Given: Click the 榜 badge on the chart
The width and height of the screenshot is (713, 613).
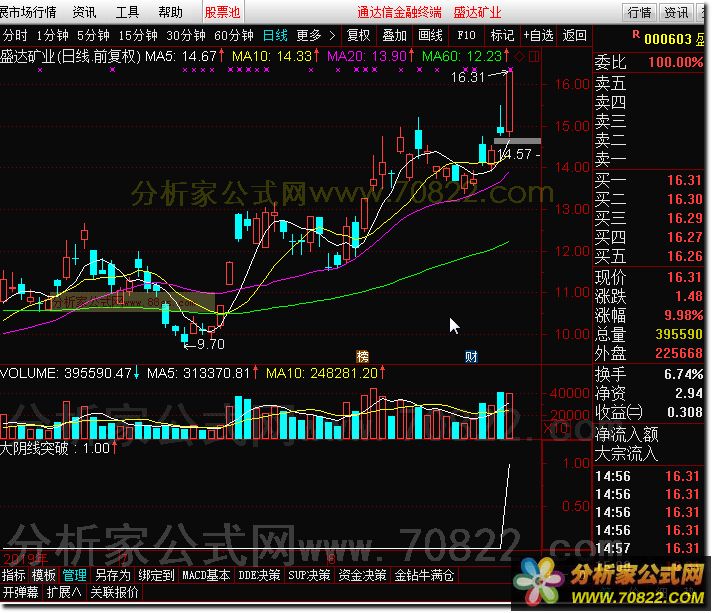Looking at the screenshot, I should (x=362, y=357).
